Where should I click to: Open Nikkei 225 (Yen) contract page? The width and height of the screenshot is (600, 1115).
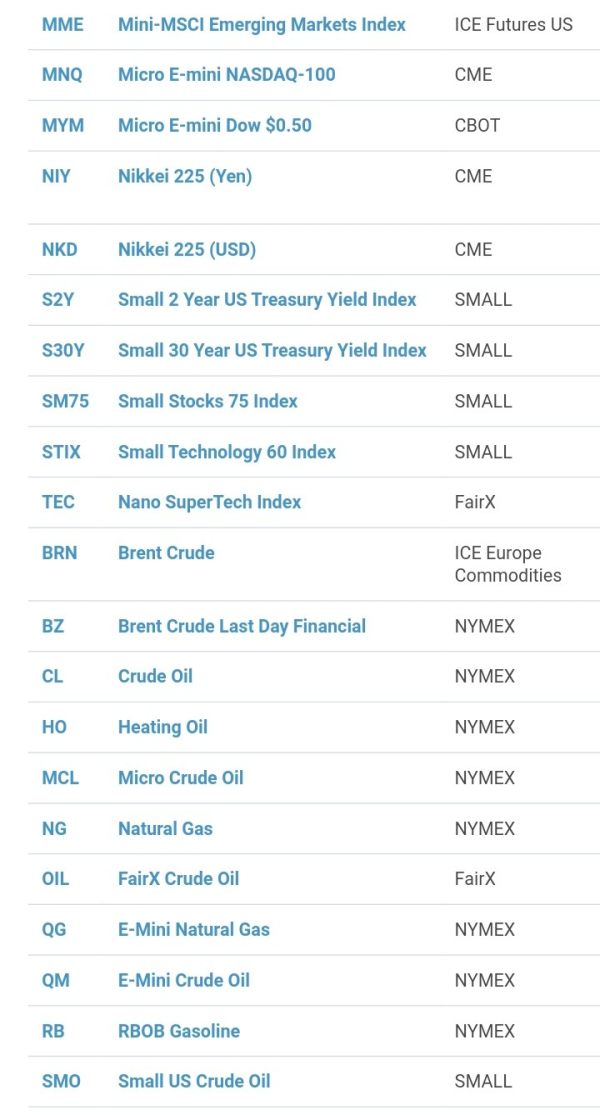point(185,176)
